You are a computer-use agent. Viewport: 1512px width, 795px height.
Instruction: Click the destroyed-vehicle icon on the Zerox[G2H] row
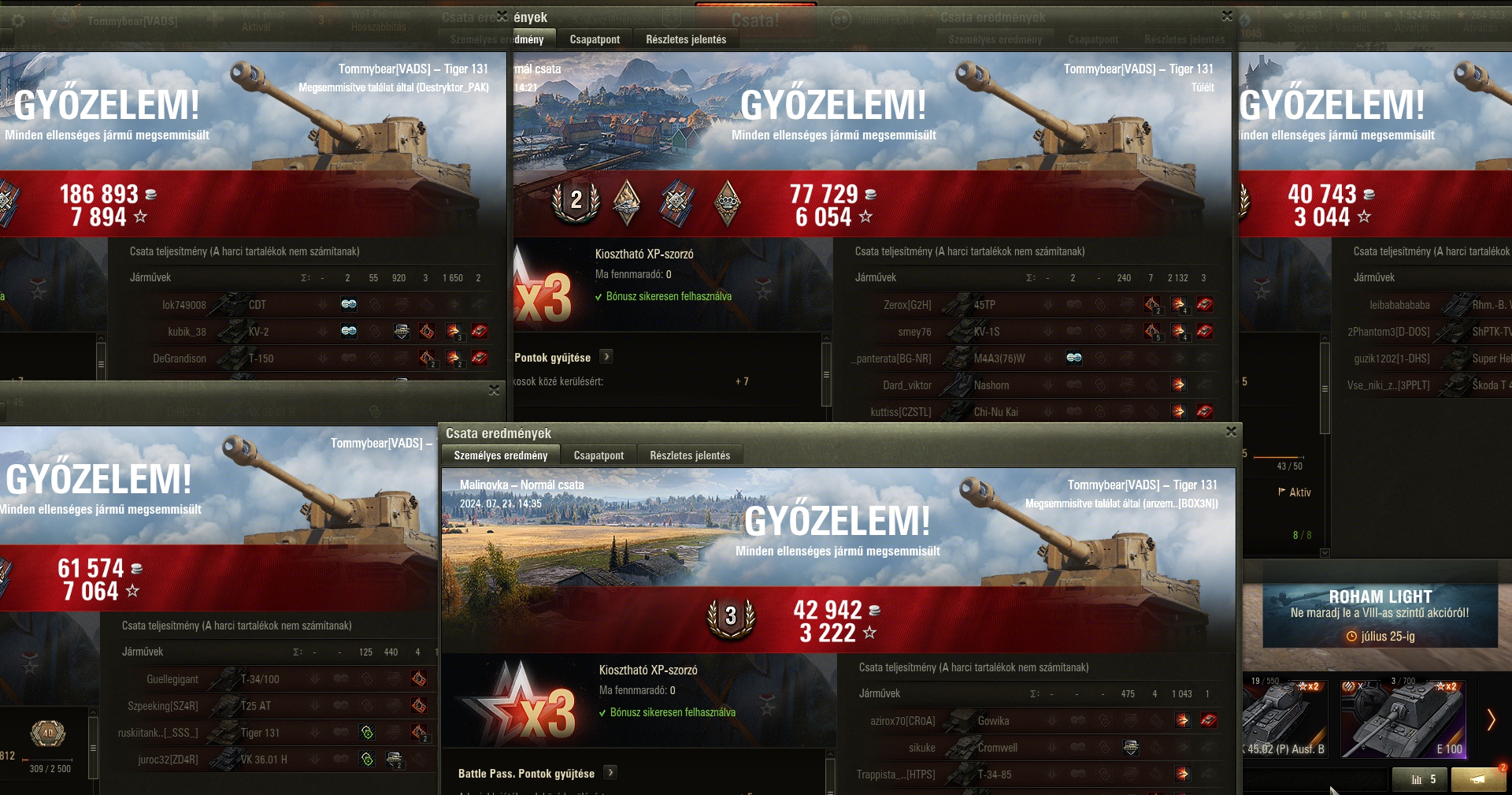click(1204, 304)
